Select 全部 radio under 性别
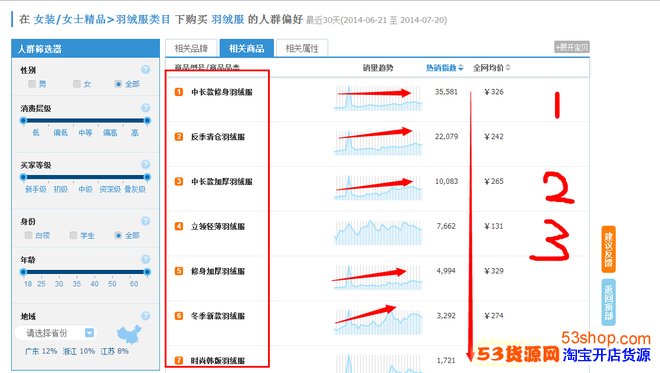The height and width of the screenshot is (373, 660). tap(118, 84)
